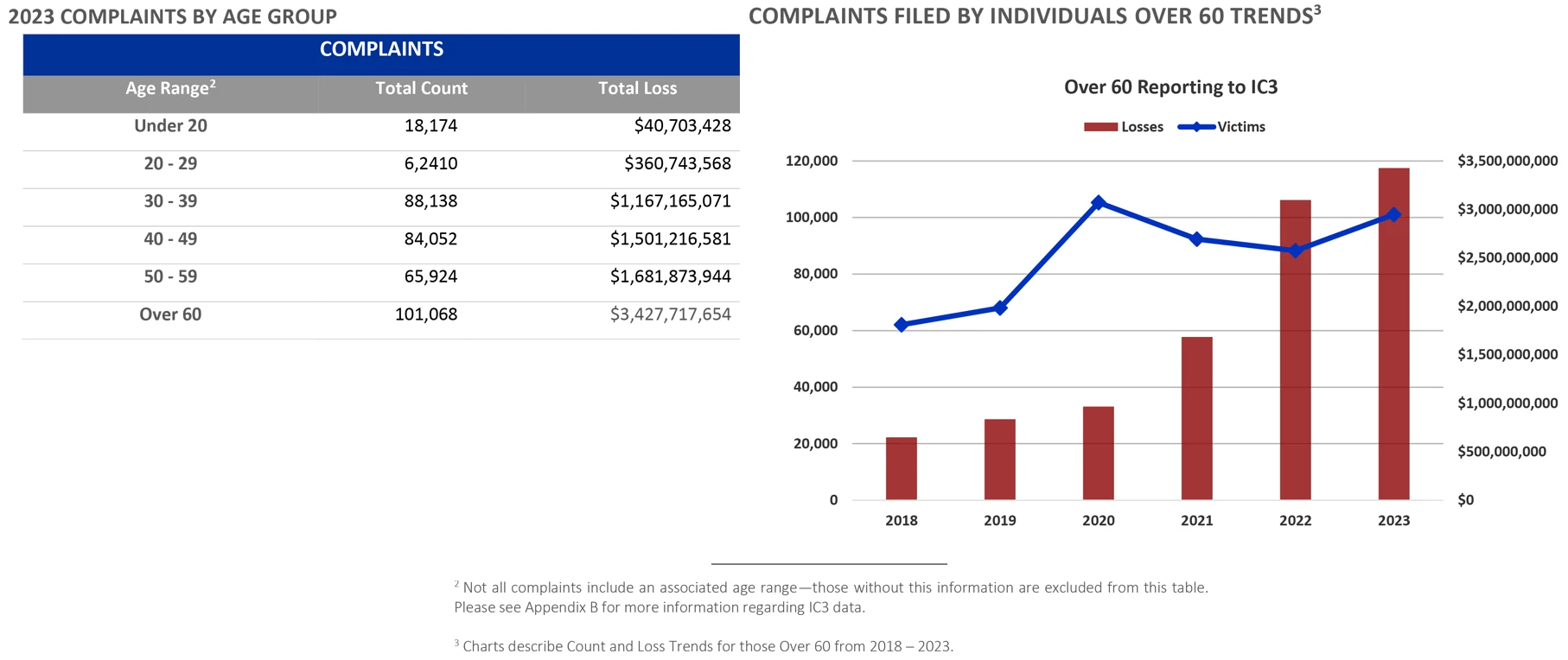This screenshot has width=1568, height=660.
Task: Select the 'Please see Appendix B' footnote line
Action: point(660,607)
